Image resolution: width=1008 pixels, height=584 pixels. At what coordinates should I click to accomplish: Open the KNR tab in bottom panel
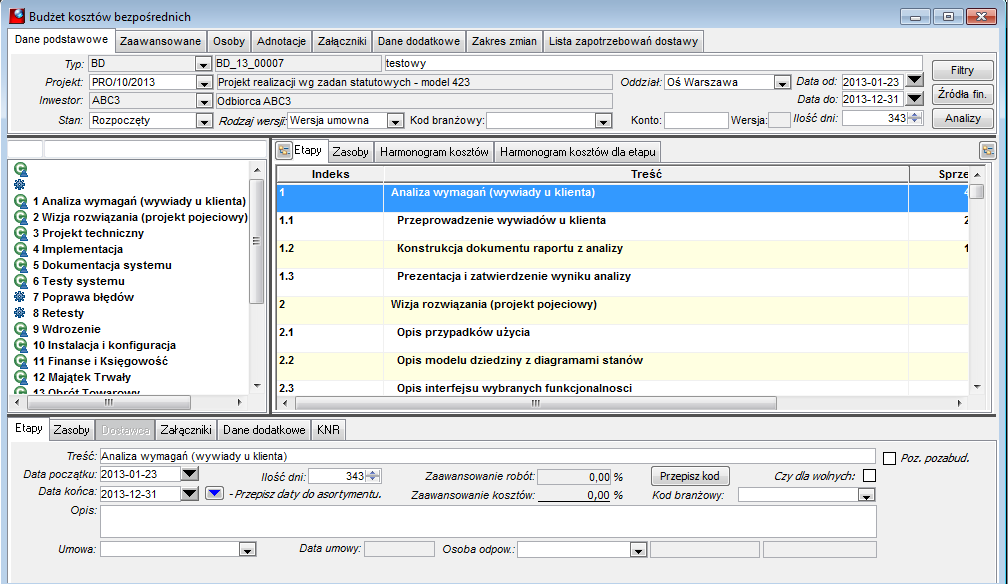328,430
